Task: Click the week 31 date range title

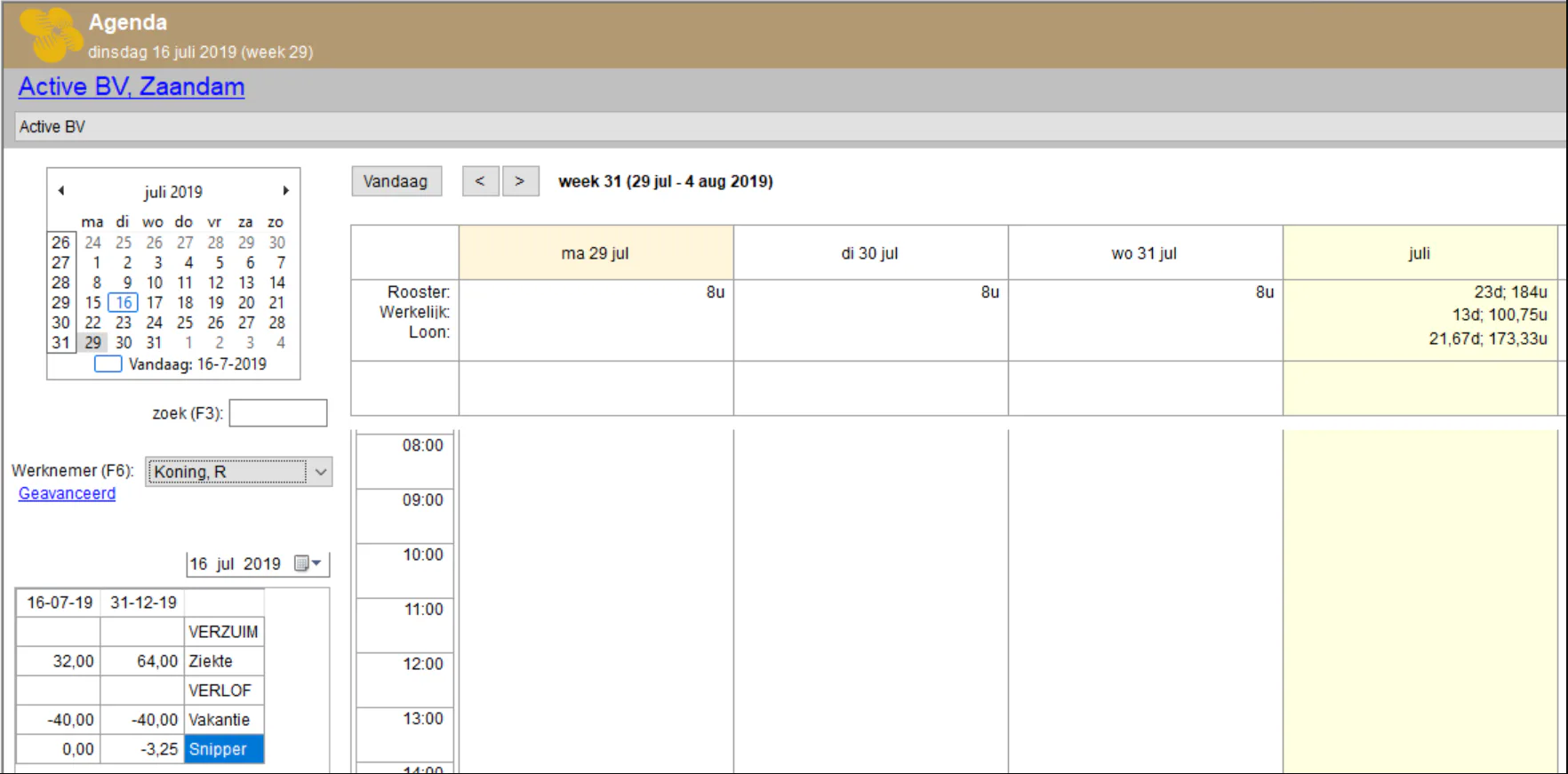Action: (x=666, y=181)
